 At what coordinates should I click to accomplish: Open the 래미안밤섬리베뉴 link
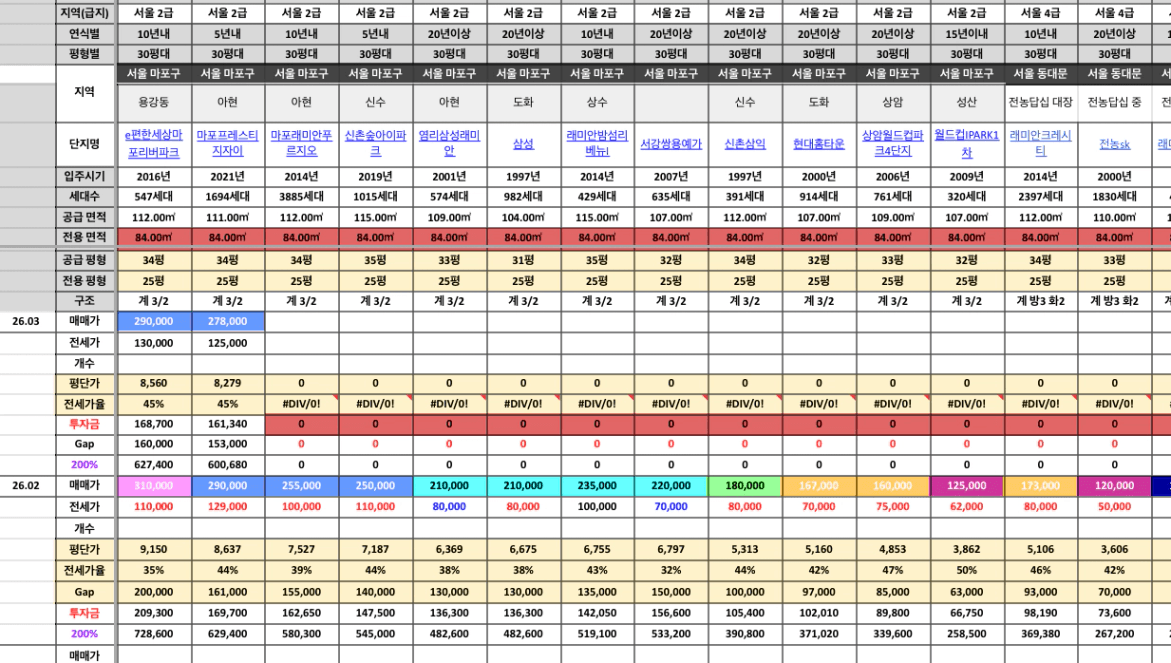click(597, 143)
